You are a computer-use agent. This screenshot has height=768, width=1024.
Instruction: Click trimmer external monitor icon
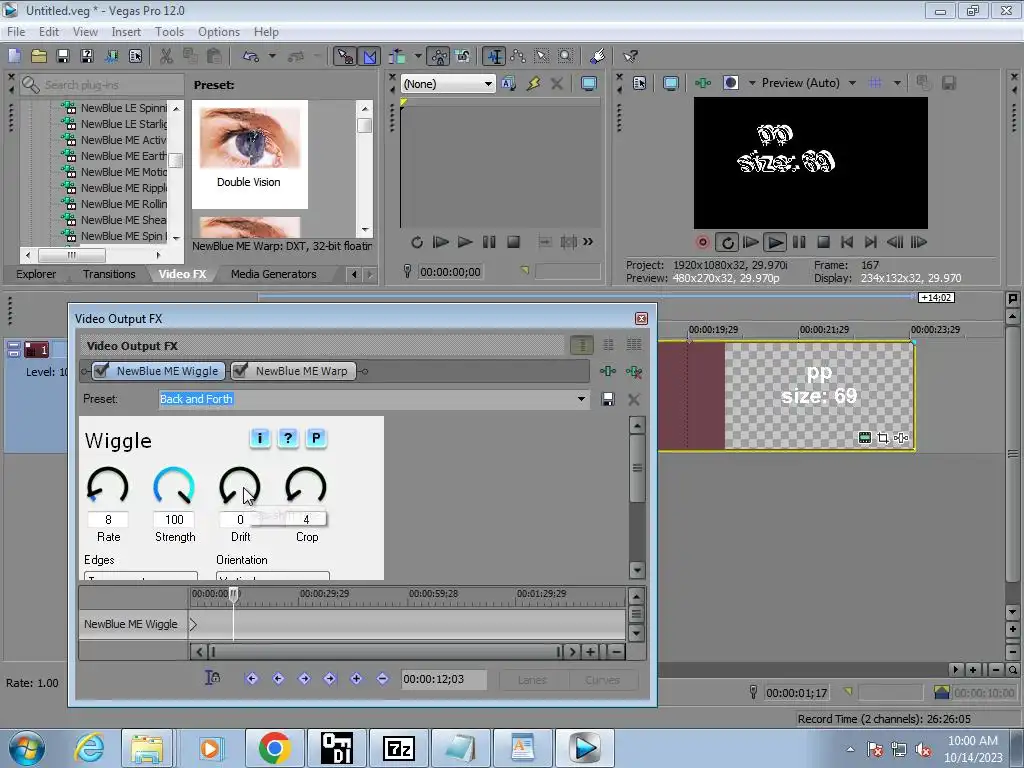tap(589, 84)
